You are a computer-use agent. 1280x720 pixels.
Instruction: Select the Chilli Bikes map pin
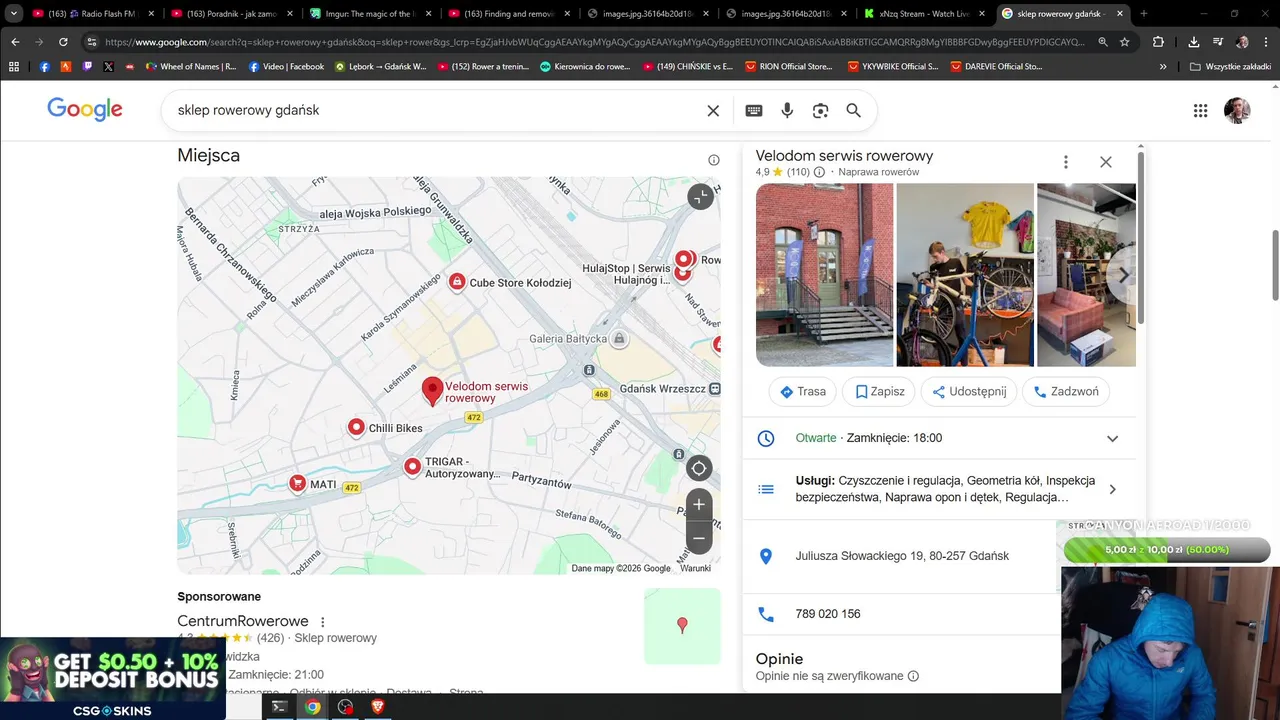[356, 428]
